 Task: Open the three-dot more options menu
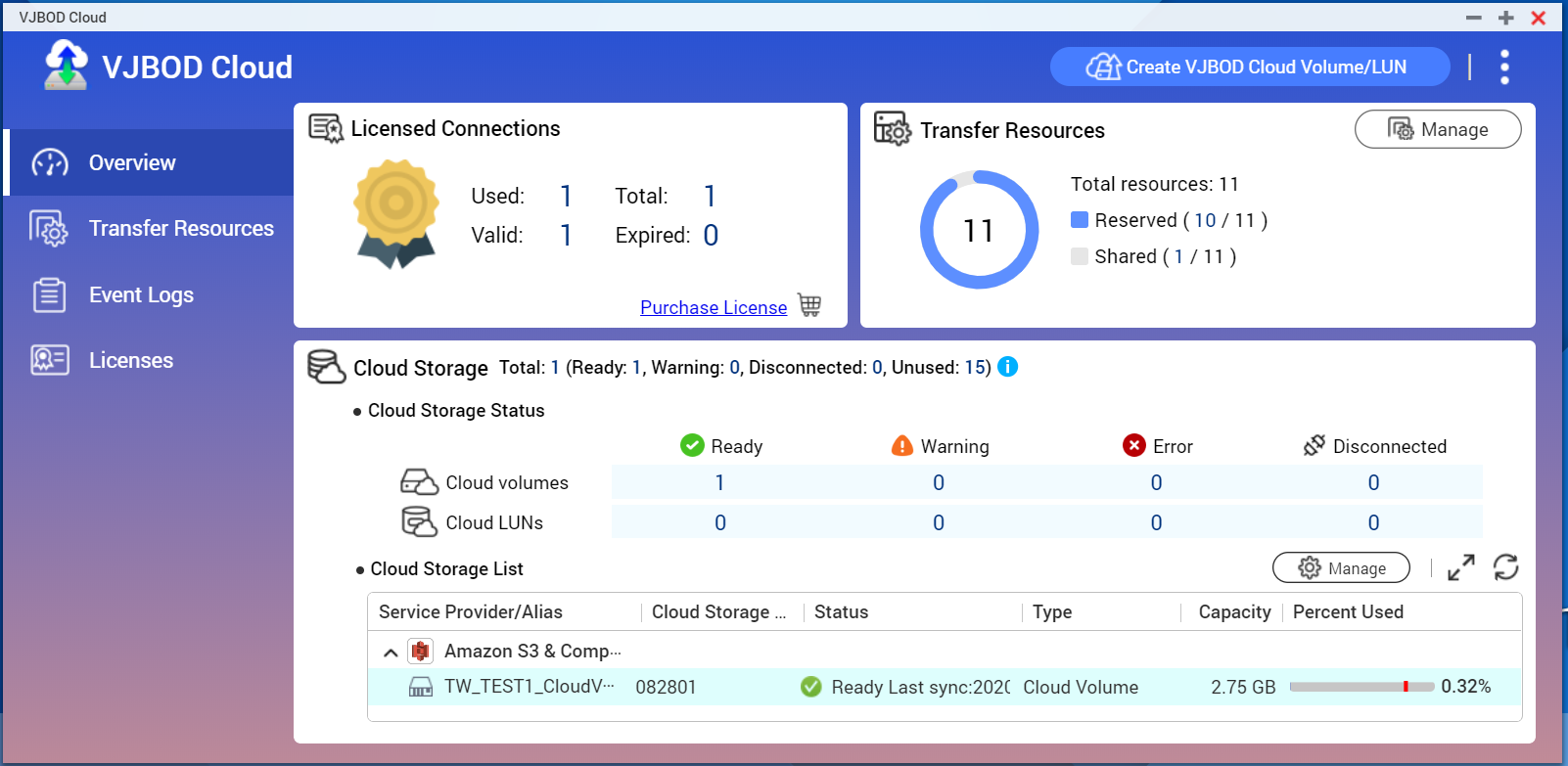(x=1504, y=67)
